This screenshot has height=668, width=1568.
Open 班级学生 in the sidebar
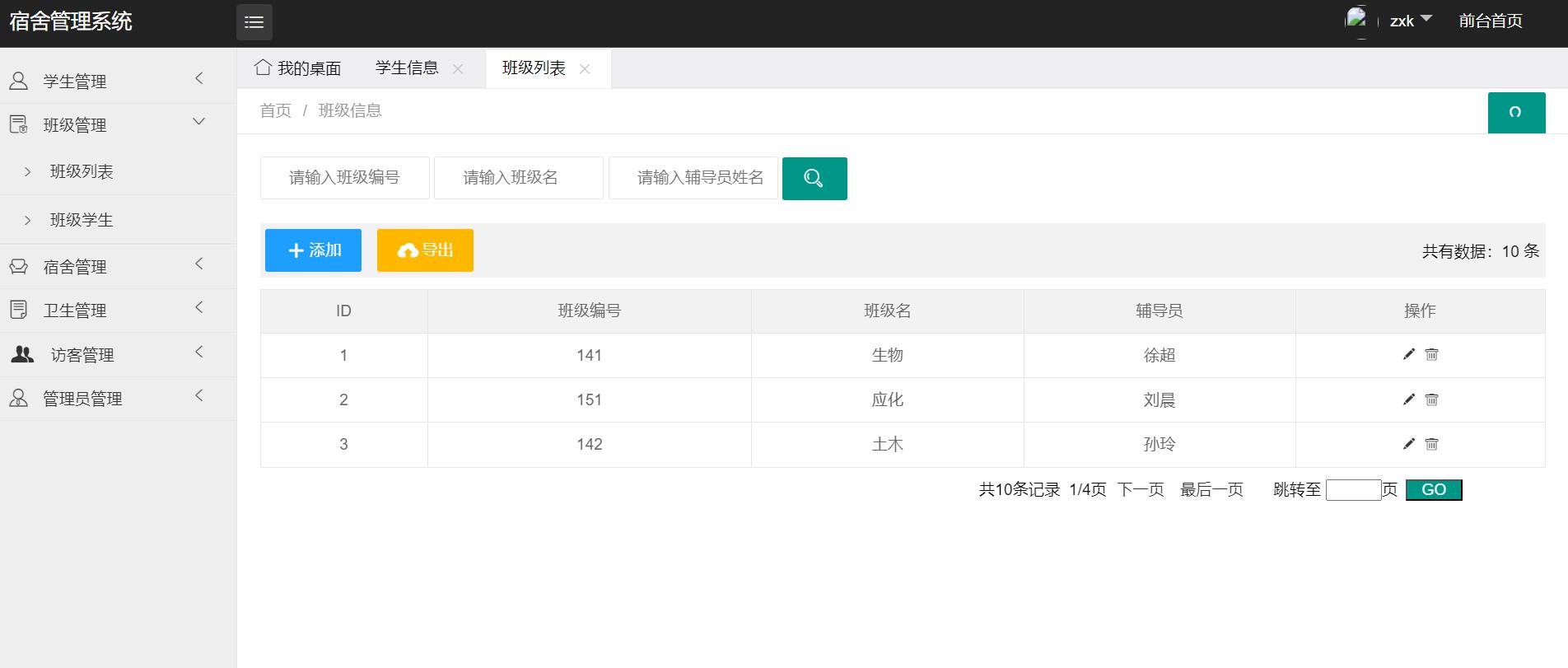coord(82,220)
